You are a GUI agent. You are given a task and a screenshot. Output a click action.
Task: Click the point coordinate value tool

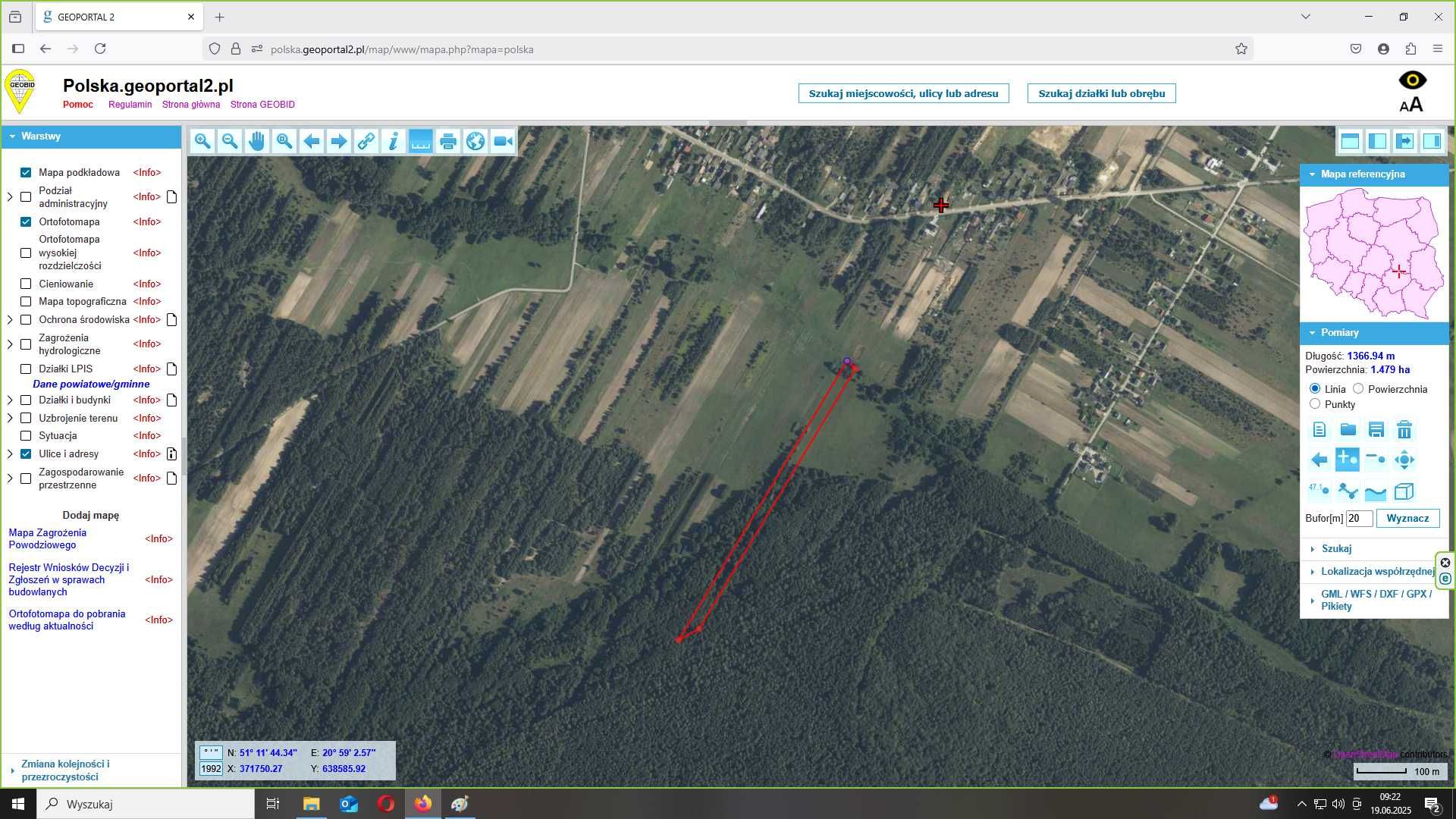[1319, 491]
